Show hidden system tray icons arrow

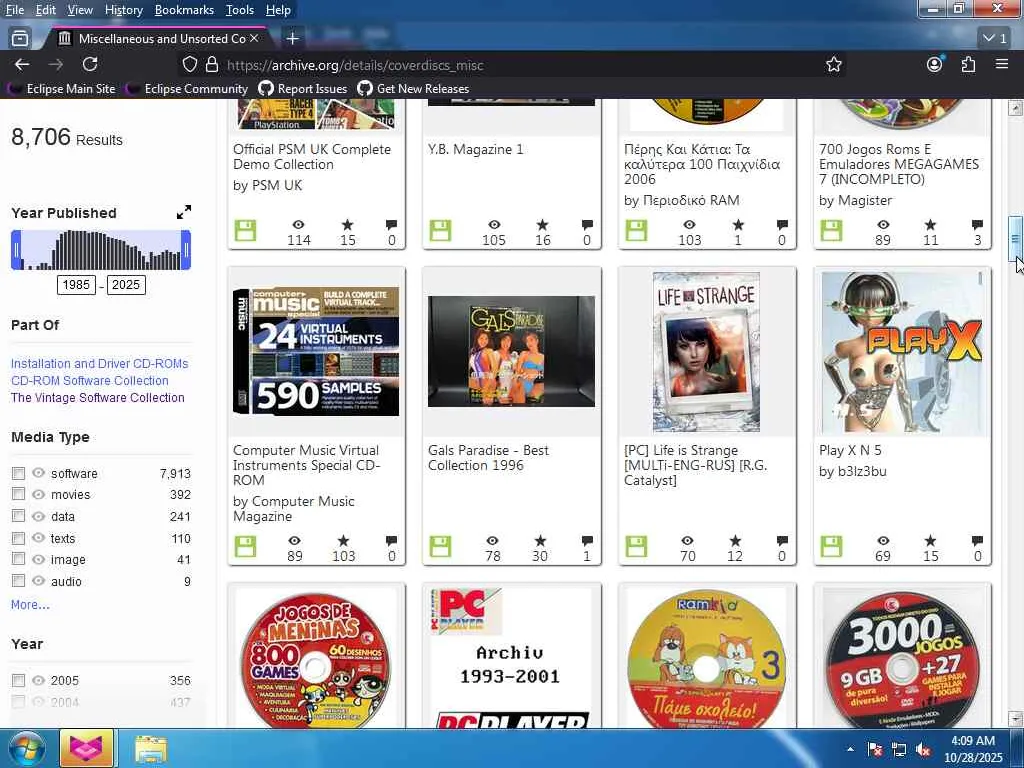pos(850,750)
